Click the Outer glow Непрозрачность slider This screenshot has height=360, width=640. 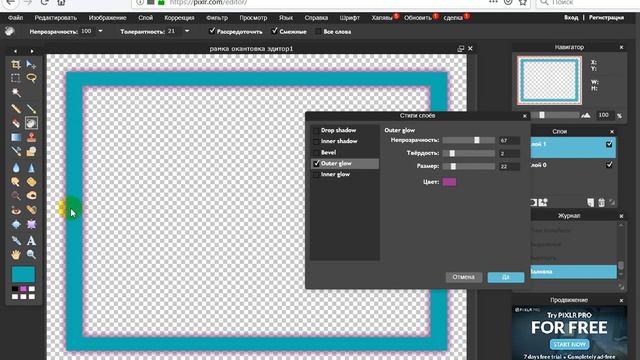(469, 140)
